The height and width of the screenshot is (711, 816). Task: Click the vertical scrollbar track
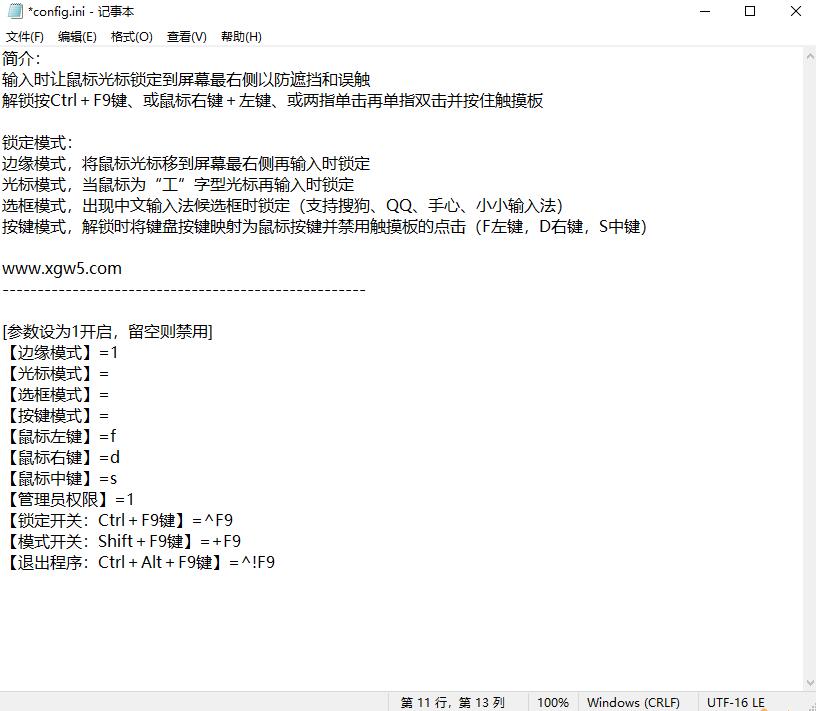tap(809, 370)
